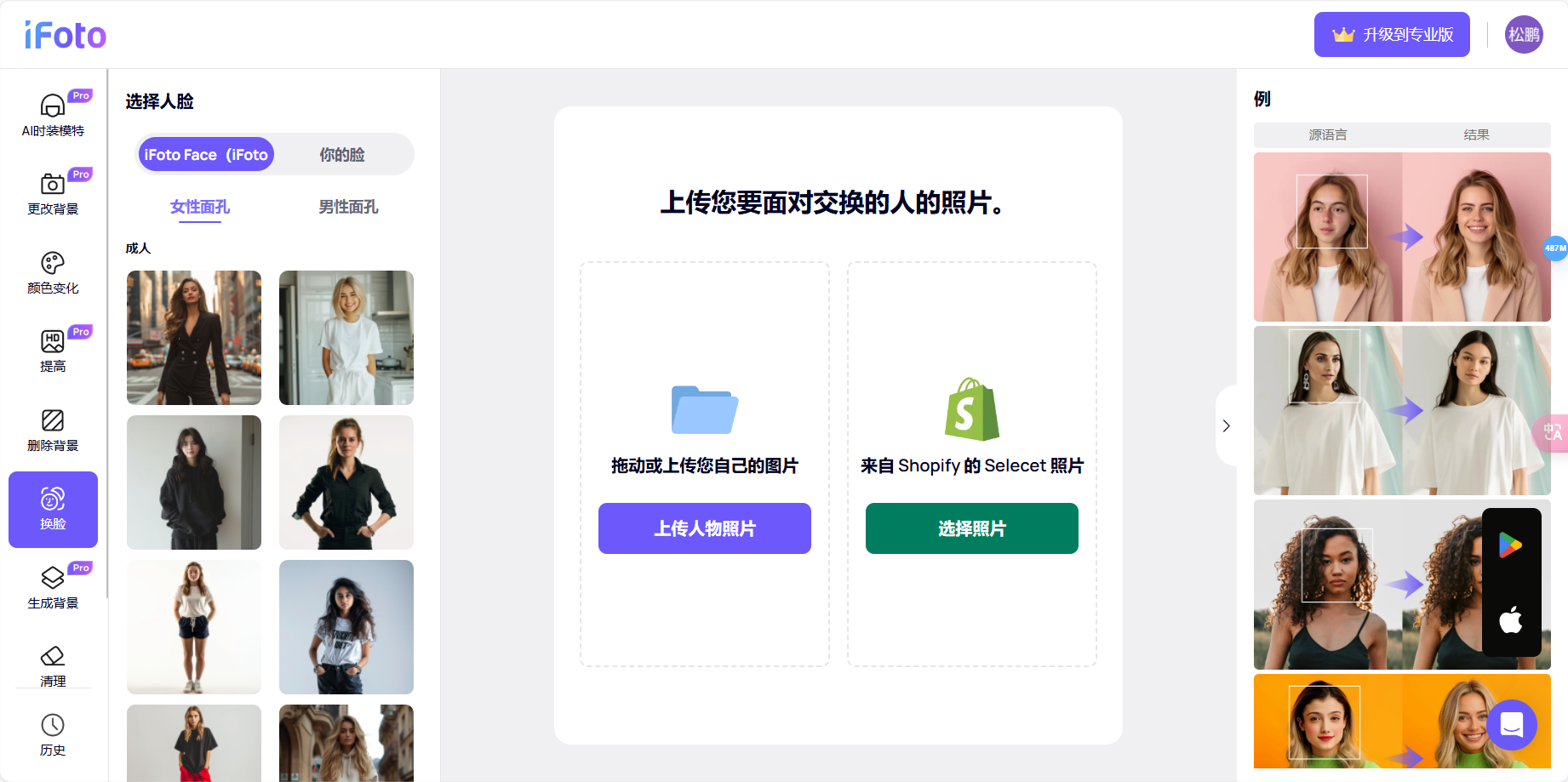The height and width of the screenshot is (782, 1568).
Task: Click the iFoto logo
Action: [x=66, y=35]
